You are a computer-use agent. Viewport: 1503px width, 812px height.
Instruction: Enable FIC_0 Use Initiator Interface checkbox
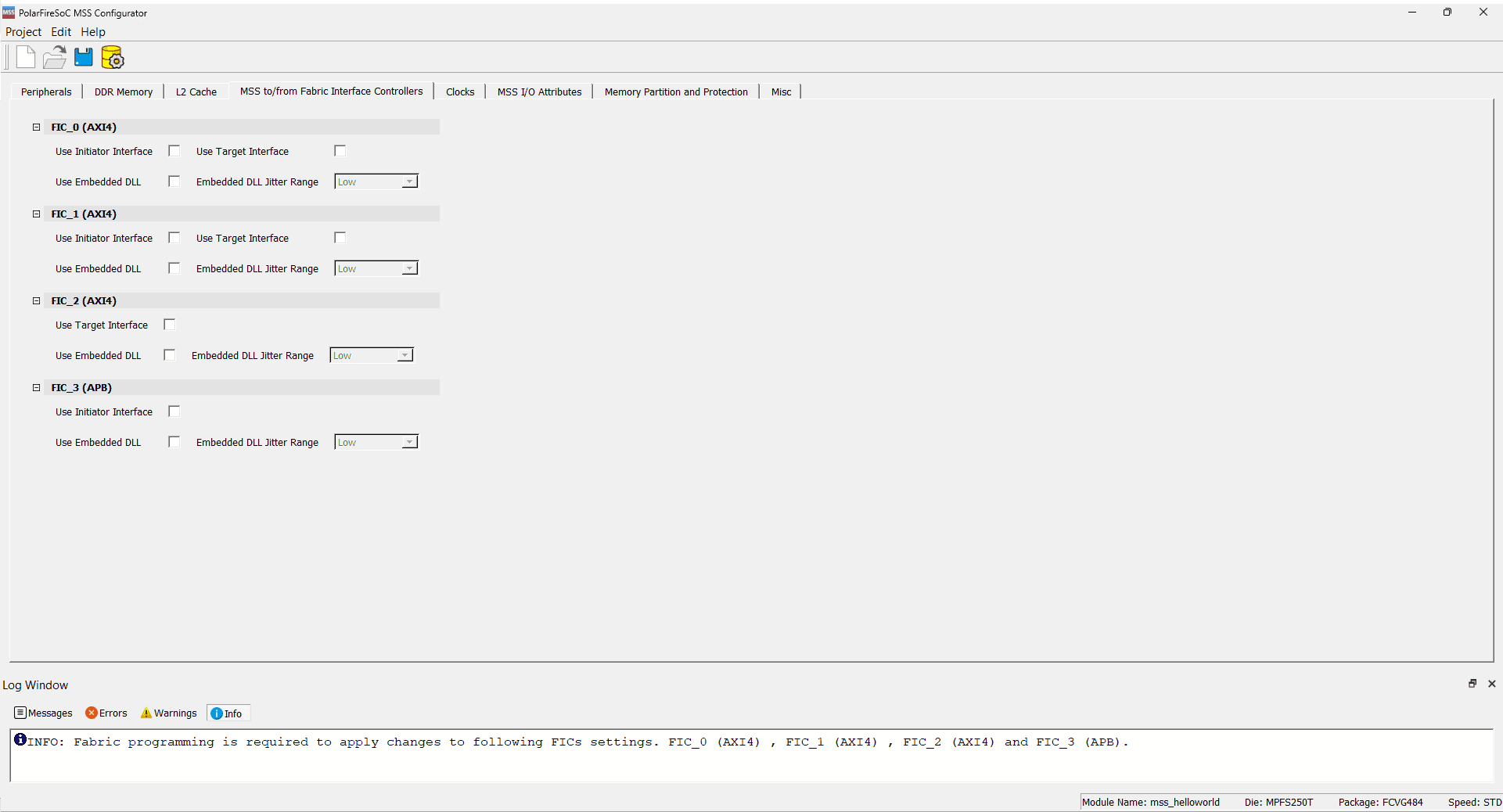click(x=174, y=151)
